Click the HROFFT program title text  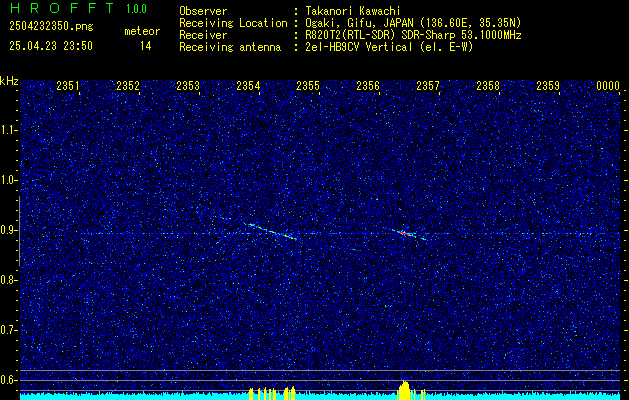(x=62, y=8)
